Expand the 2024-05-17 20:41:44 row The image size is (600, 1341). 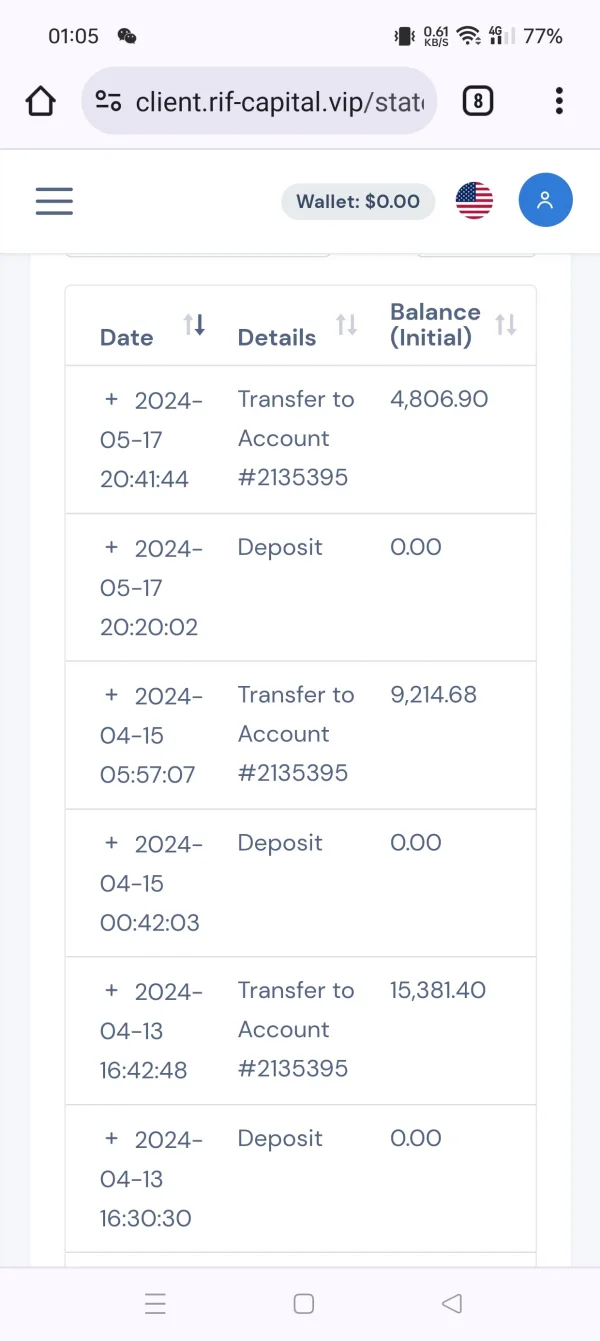tap(112, 400)
